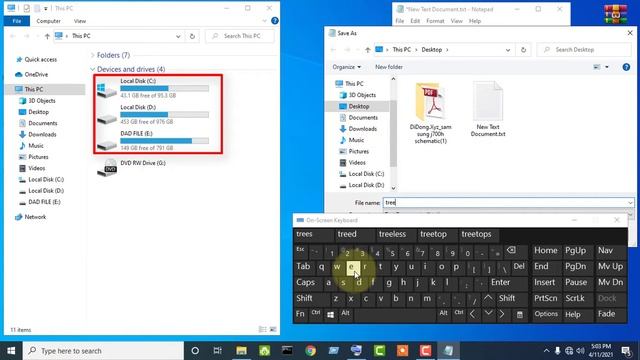Show hidden system tray icons chevron

[x=546, y=351]
